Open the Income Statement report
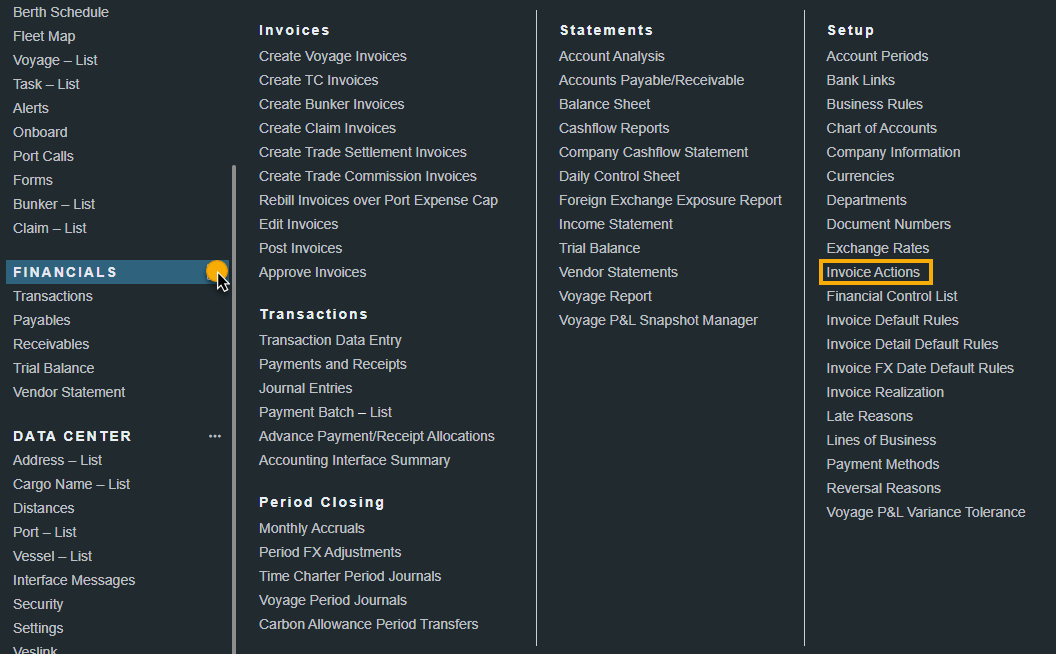This screenshot has width=1056, height=654. coord(614,224)
